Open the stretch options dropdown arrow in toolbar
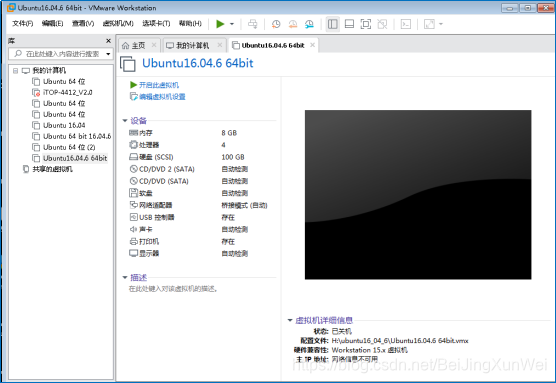This screenshot has width=556, height=383. 441,24
